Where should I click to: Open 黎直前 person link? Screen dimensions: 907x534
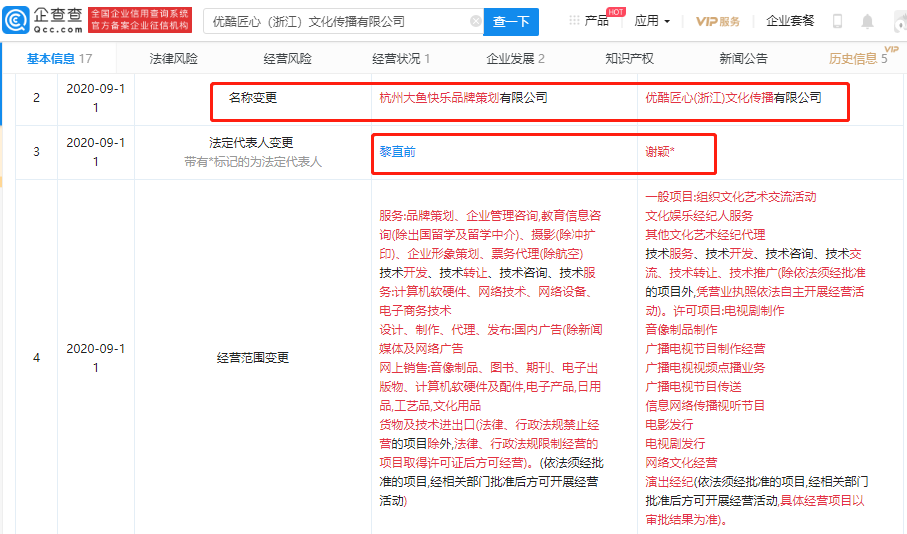[x=397, y=152]
